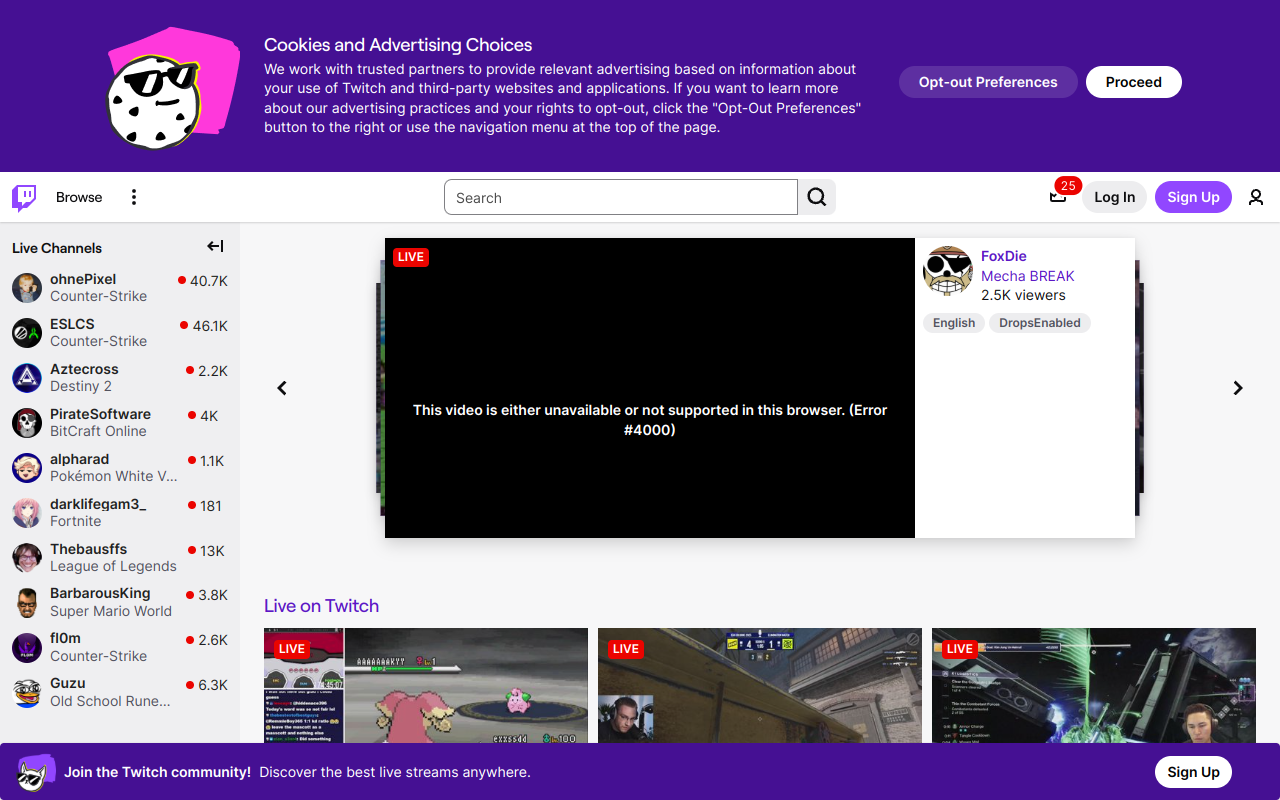Image resolution: width=1280 pixels, height=800 pixels.
Task: Open ohnePixel's channel avatar
Action: click(27, 288)
